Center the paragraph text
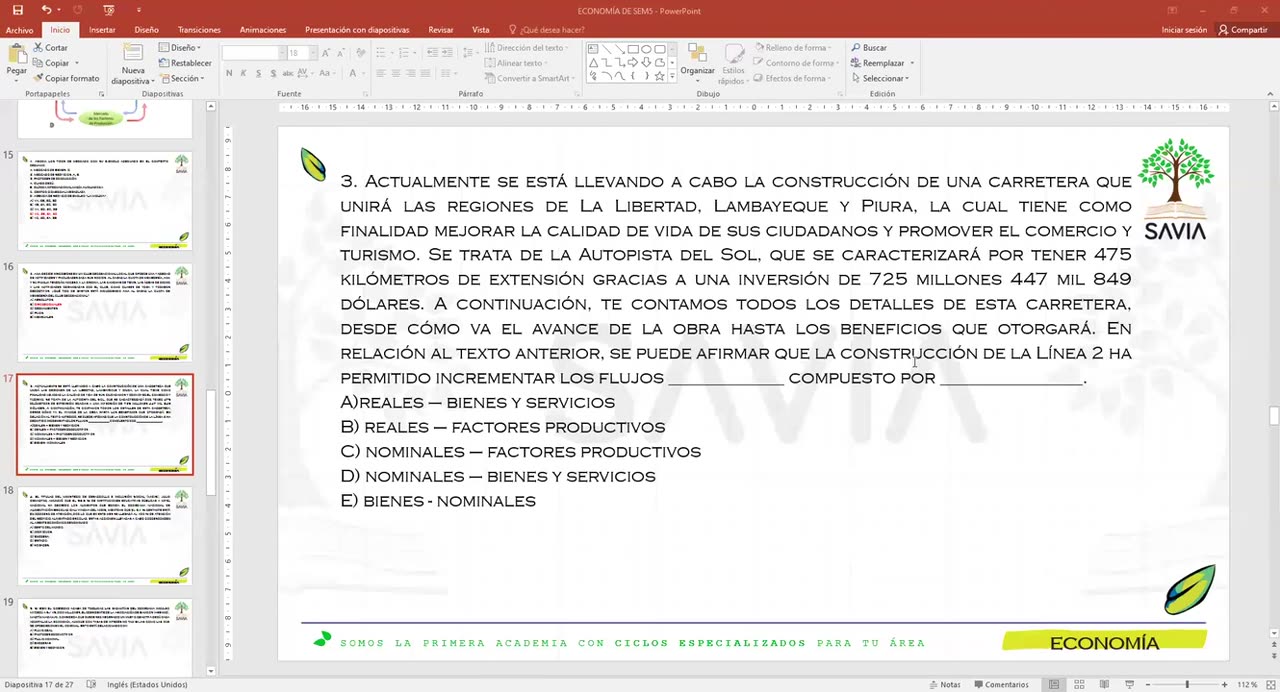This screenshot has height=692, width=1280. [396, 73]
